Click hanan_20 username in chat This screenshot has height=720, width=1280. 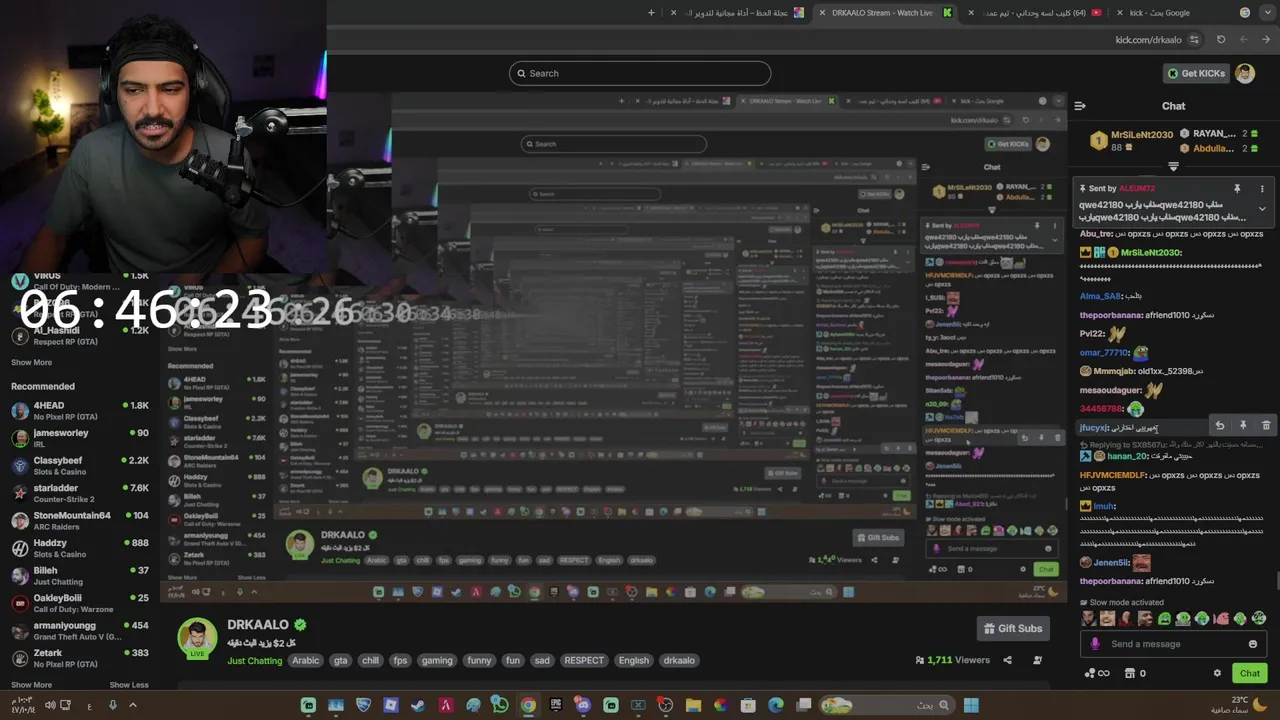pyautogui.click(x=1127, y=456)
